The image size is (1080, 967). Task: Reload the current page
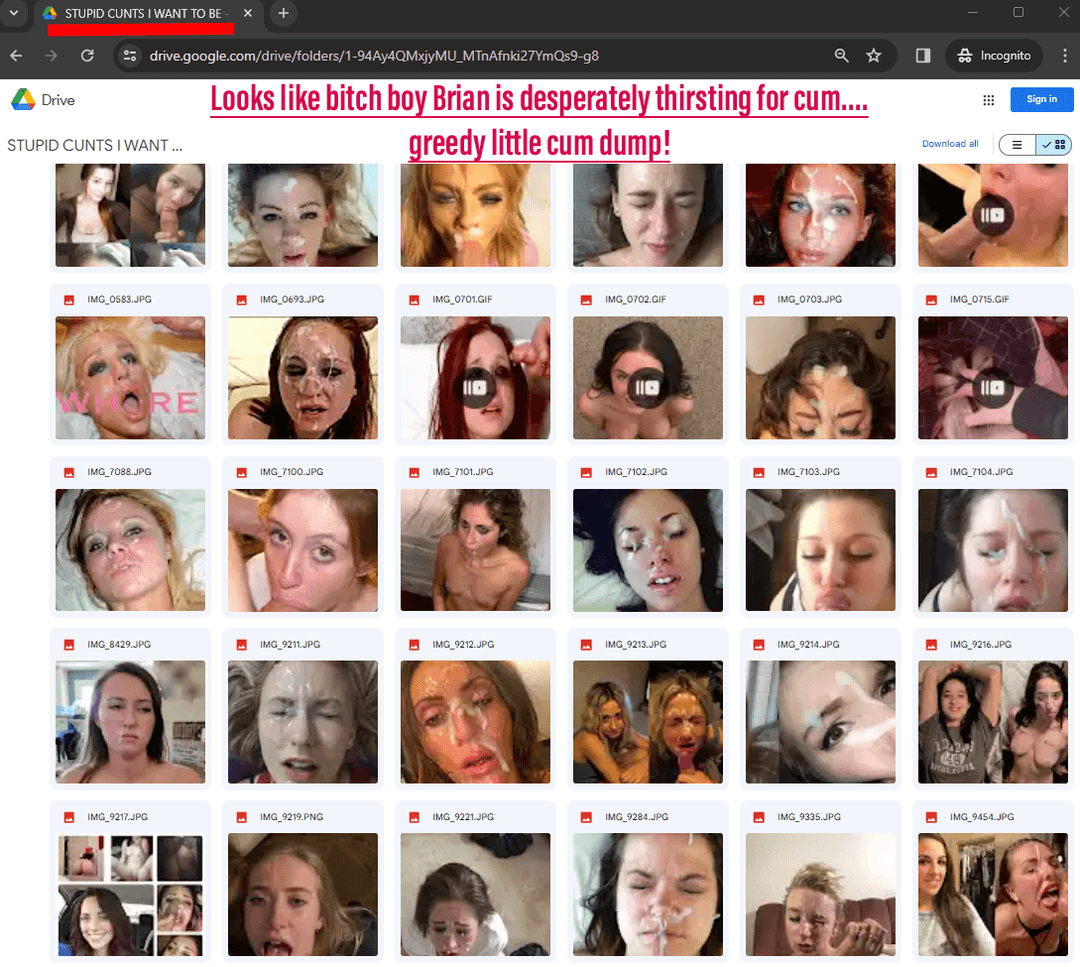[x=87, y=56]
